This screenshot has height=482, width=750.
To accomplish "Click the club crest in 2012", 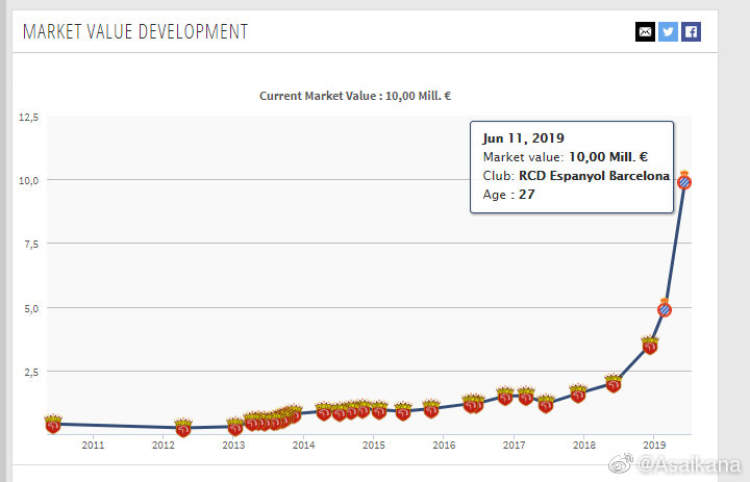I will [x=183, y=428].
